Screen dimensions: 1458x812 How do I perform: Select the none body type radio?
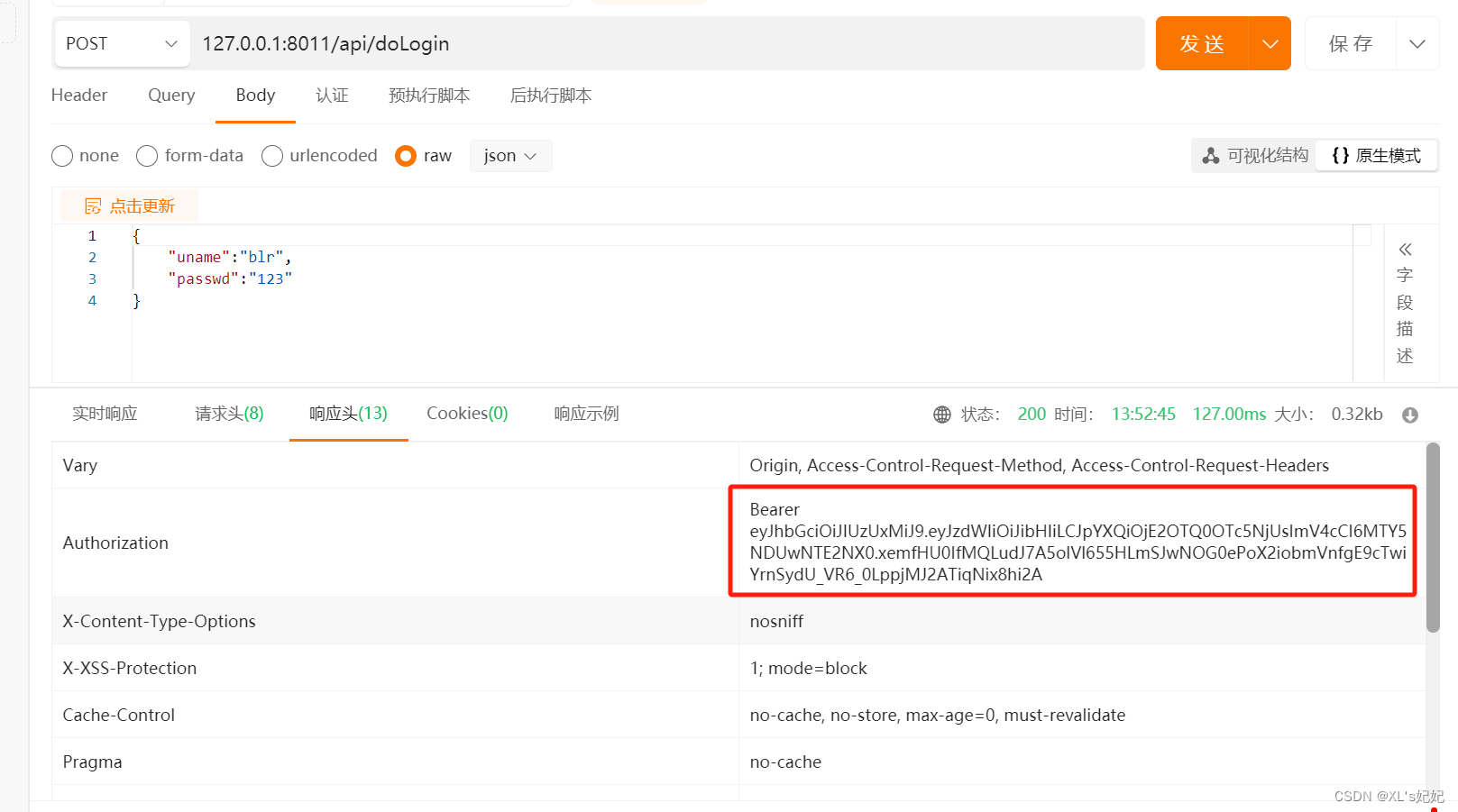(x=62, y=156)
